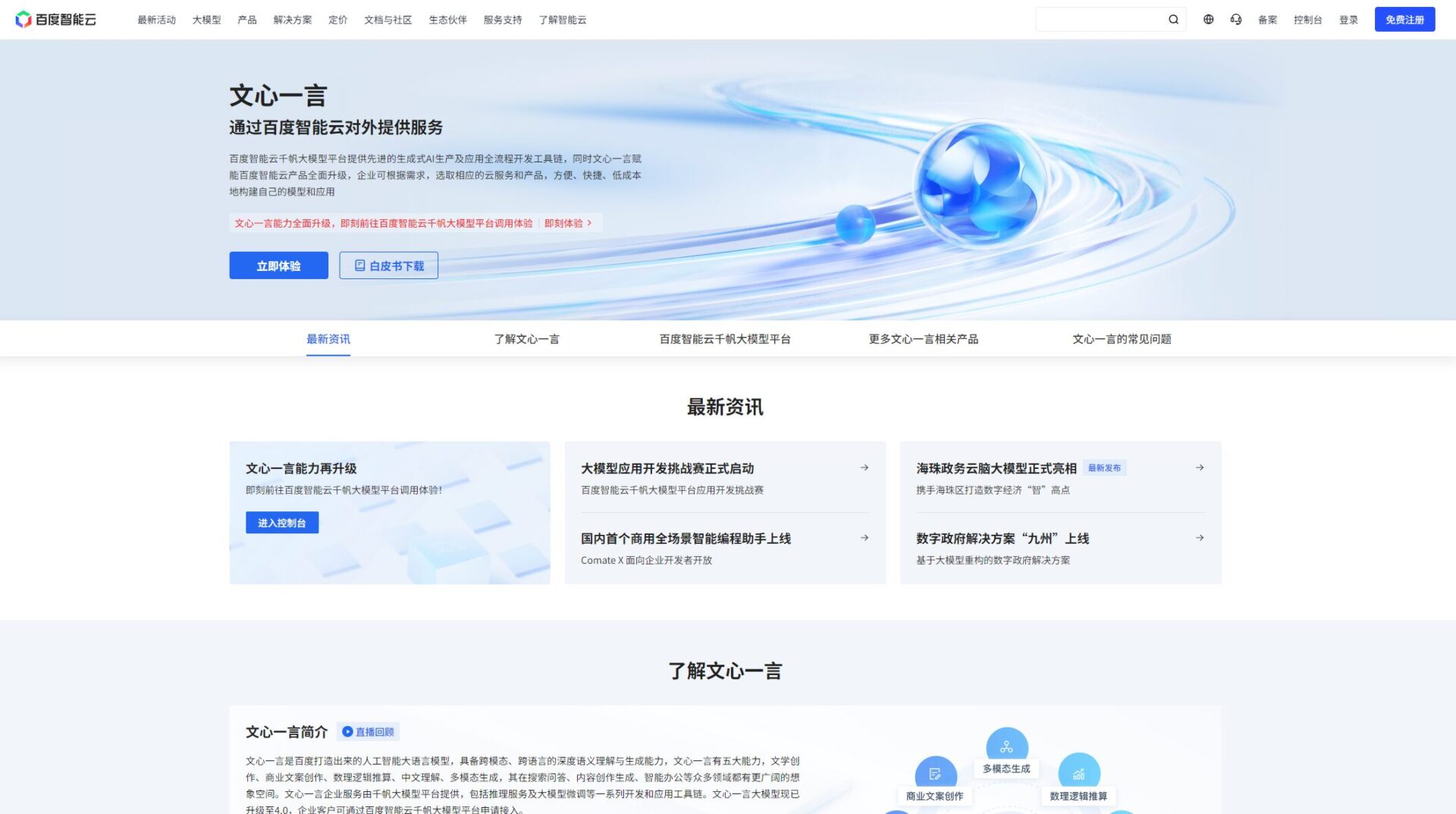This screenshot has width=1456, height=814.
Task: Click the 白皮书下载 button
Action: point(388,266)
